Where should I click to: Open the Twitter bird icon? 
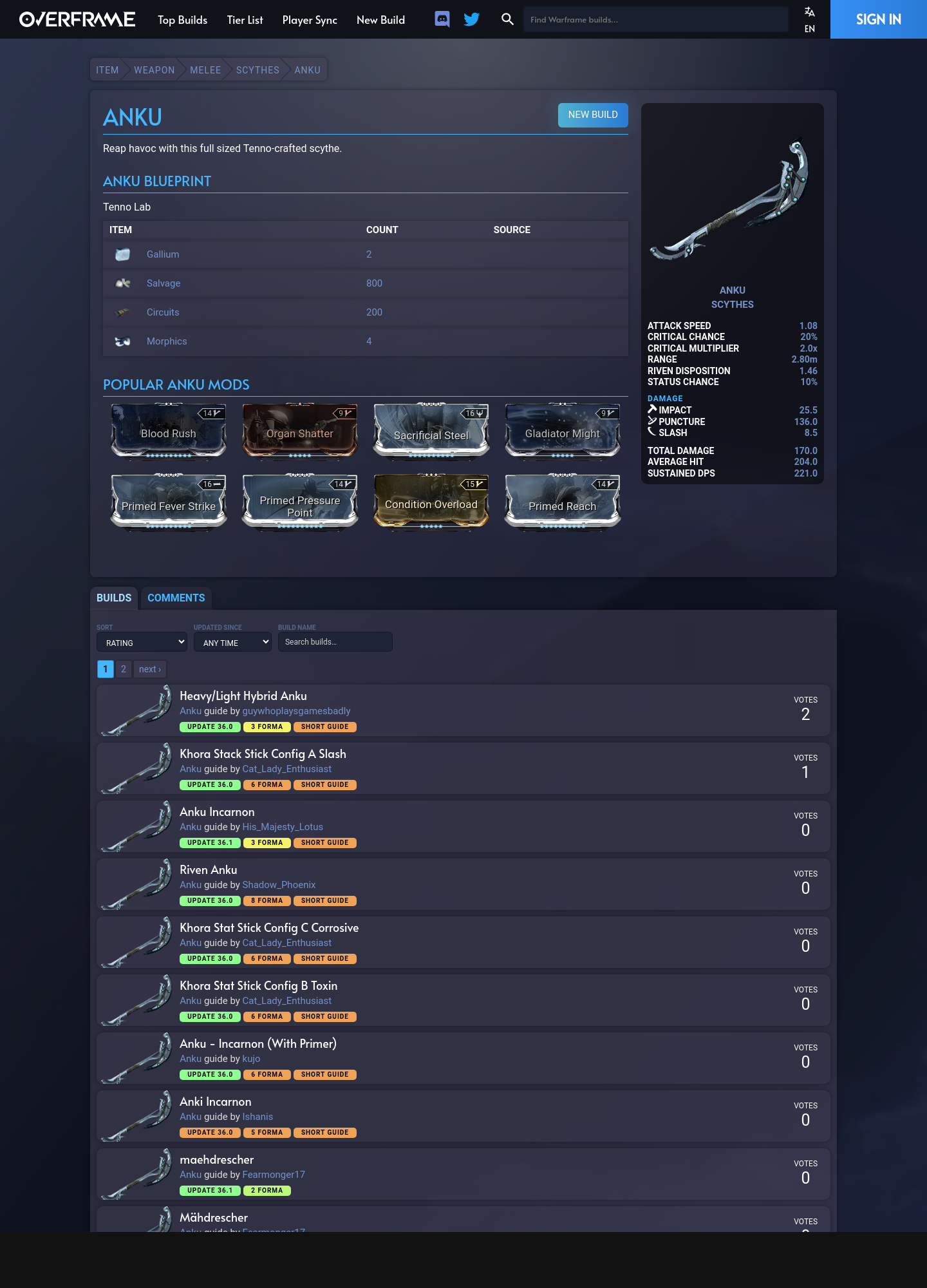pyautogui.click(x=472, y=19)
